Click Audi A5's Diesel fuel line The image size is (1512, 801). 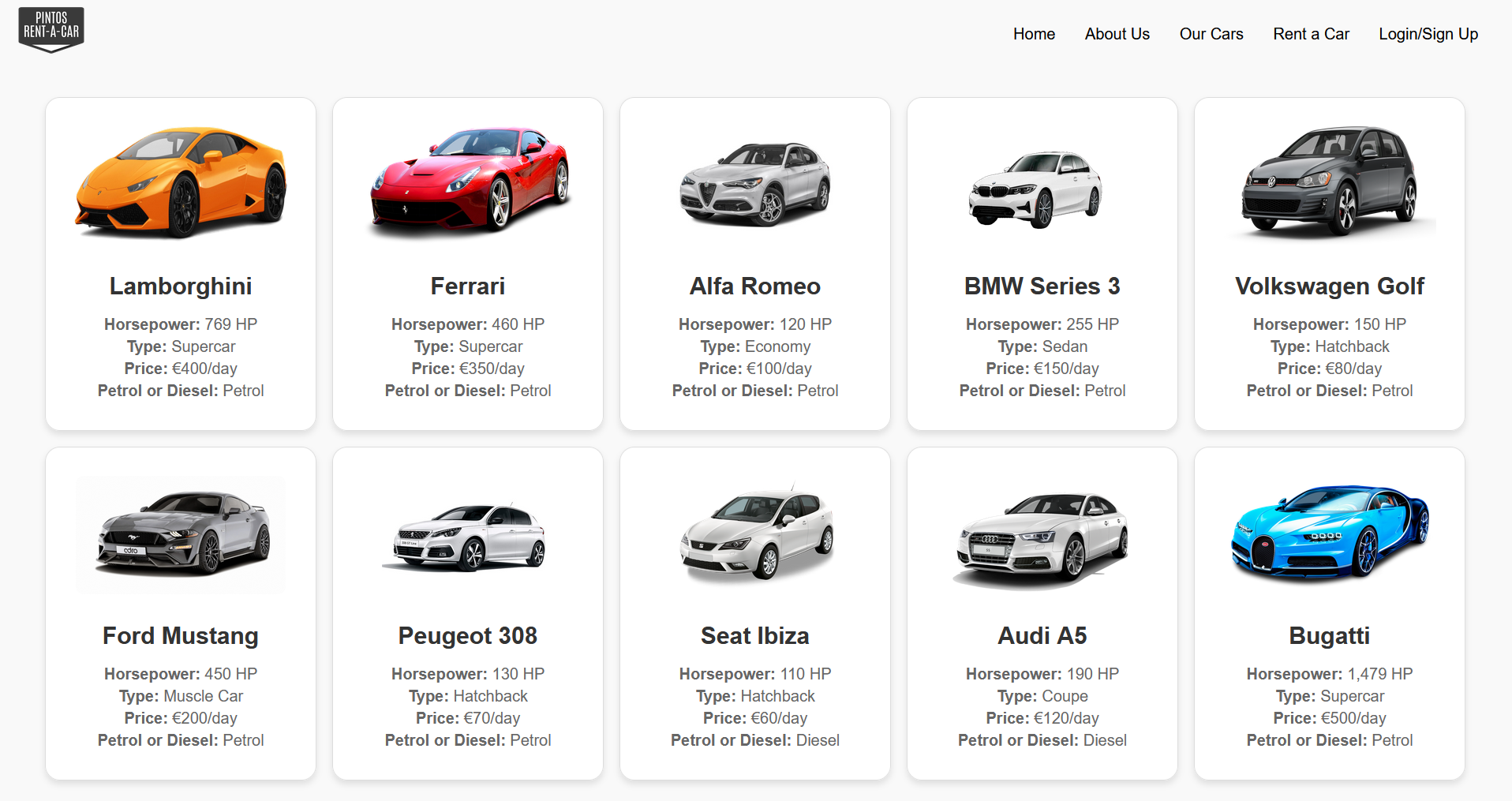tap(1042, 740)
